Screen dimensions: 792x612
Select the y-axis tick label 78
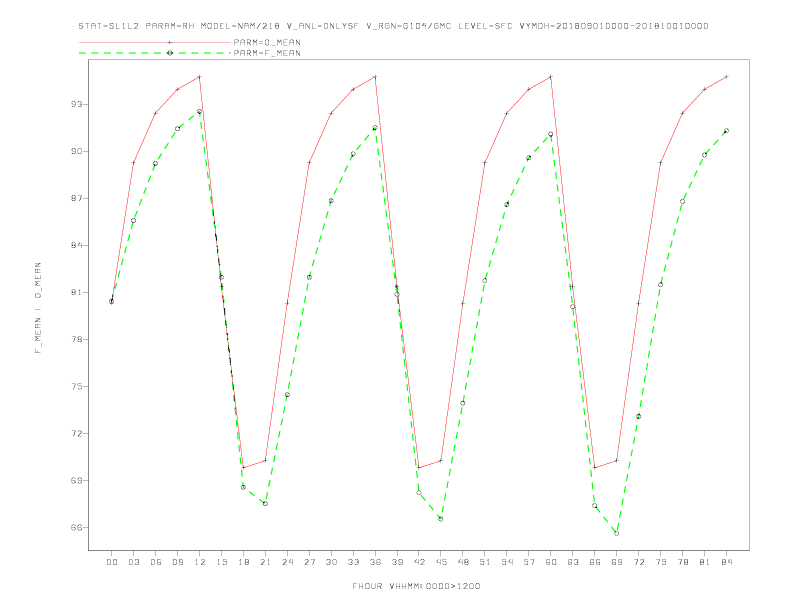pos(77,339)
